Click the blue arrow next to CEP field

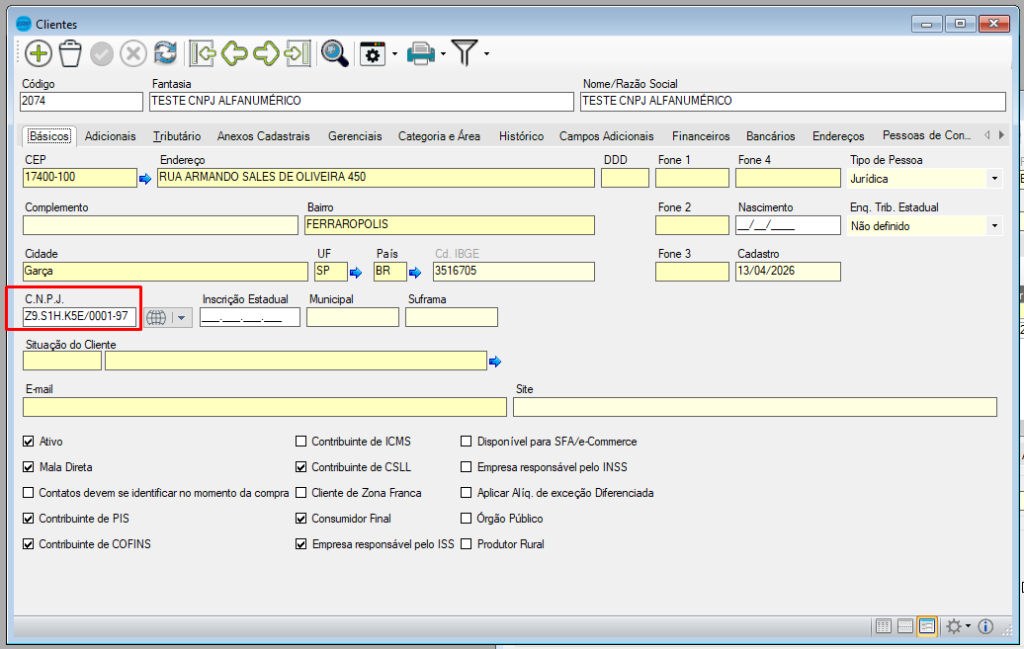click(144, 179)
